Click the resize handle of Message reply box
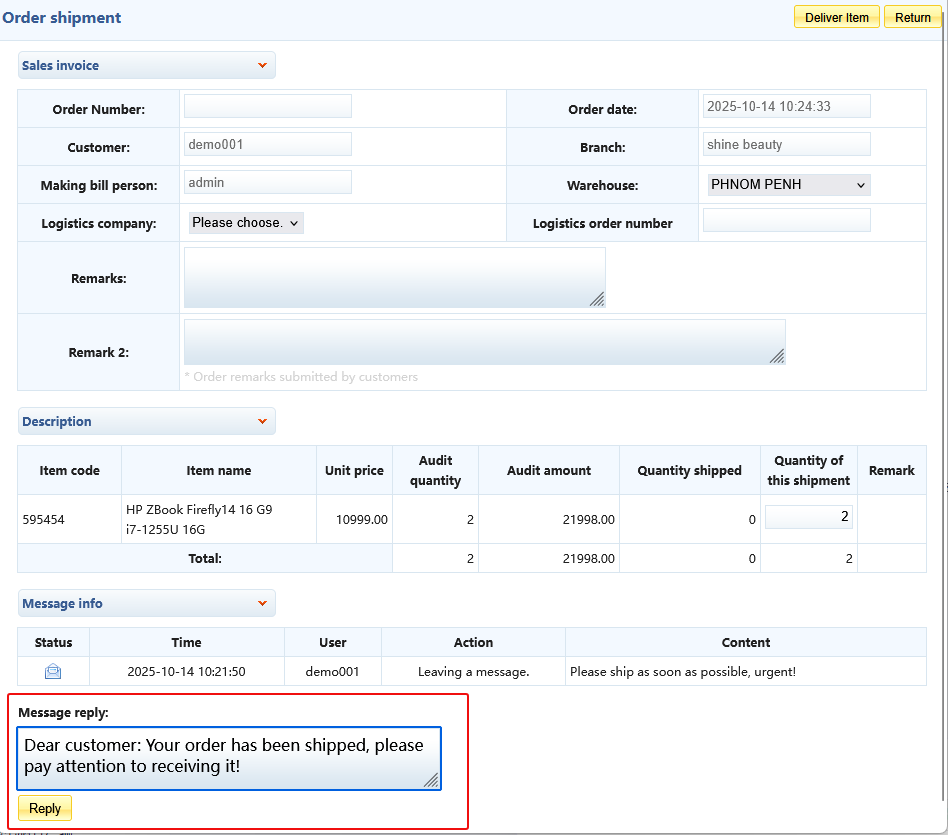 point(433,781)
